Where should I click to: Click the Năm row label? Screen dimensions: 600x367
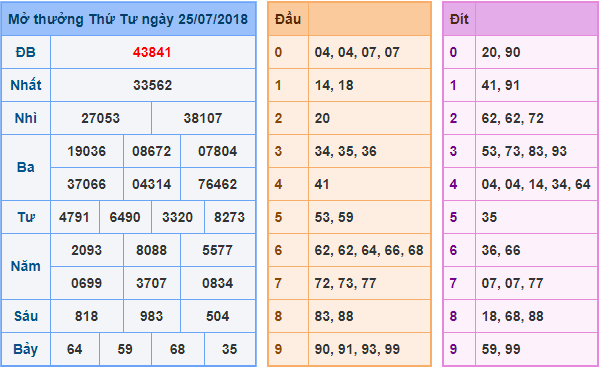pos(26,266)
